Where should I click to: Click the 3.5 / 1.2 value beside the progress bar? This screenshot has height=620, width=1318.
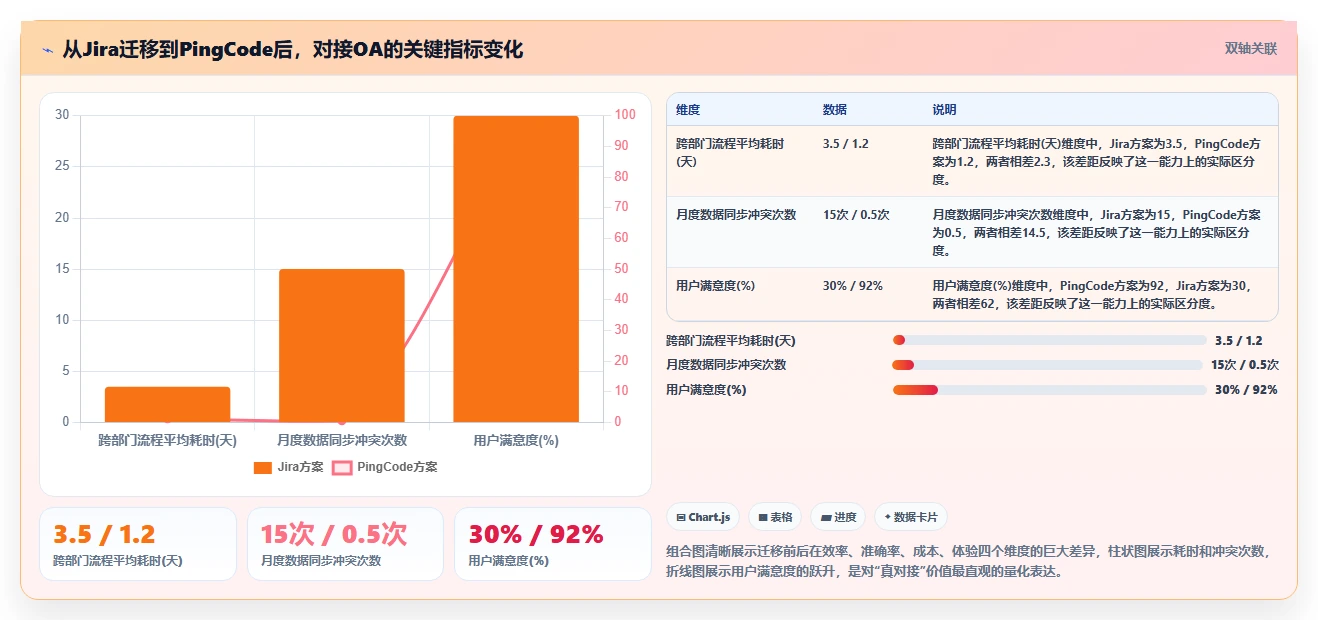pyautogui.click(x=1239, y=341)
